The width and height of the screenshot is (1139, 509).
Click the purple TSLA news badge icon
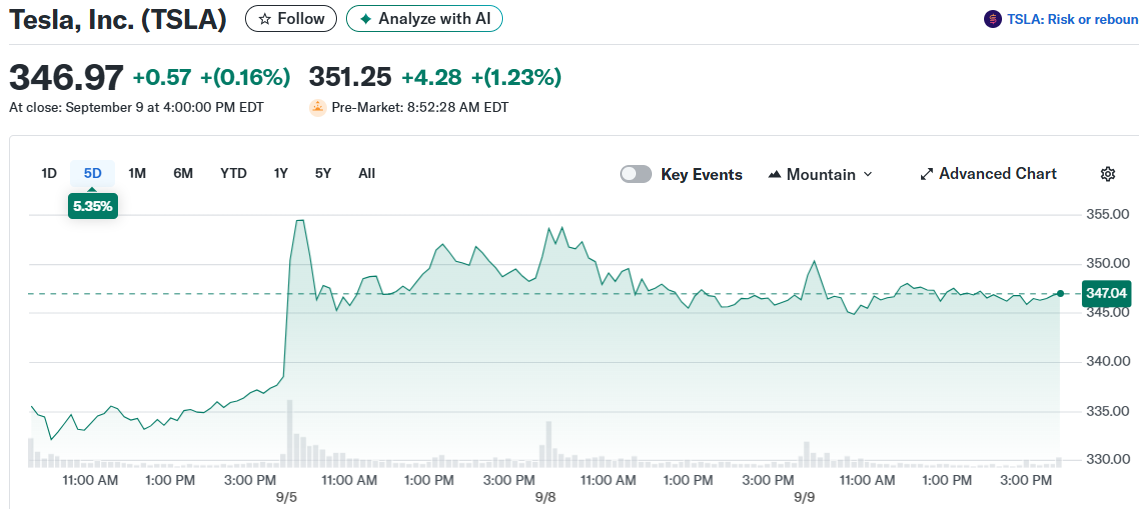[x=992, y=20]
